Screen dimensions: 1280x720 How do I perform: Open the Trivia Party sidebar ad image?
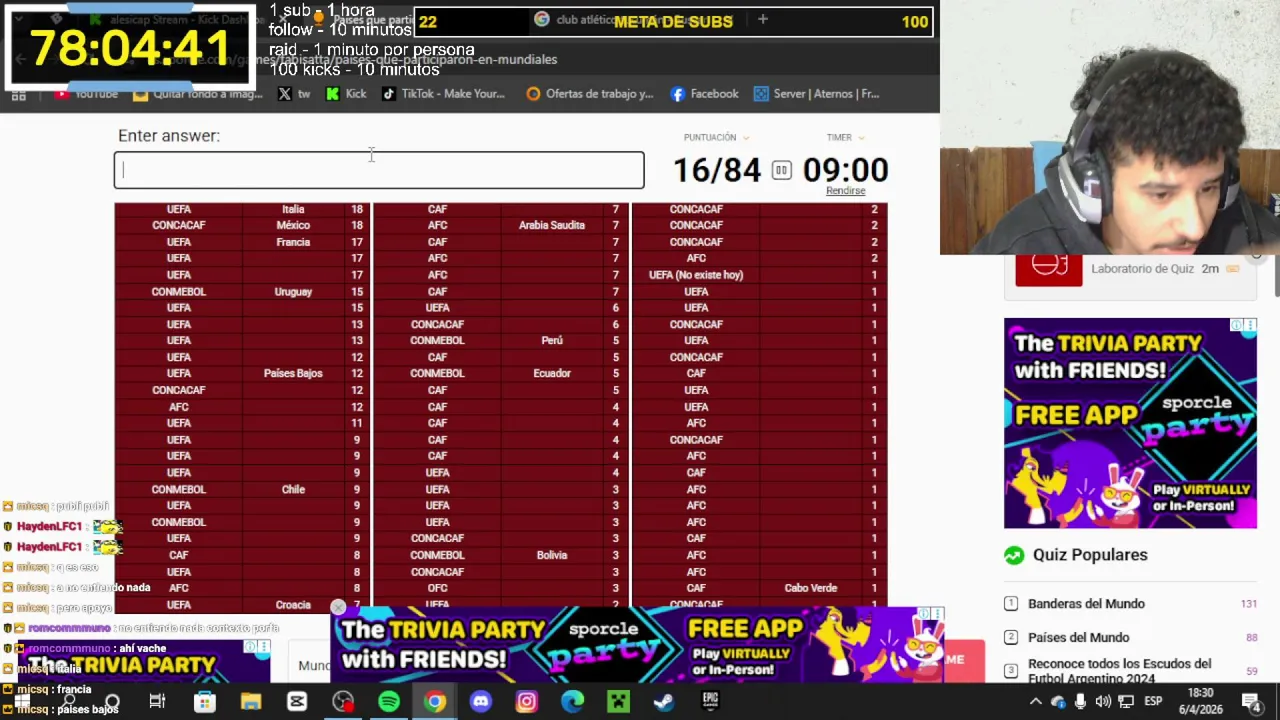(1130, 423)
